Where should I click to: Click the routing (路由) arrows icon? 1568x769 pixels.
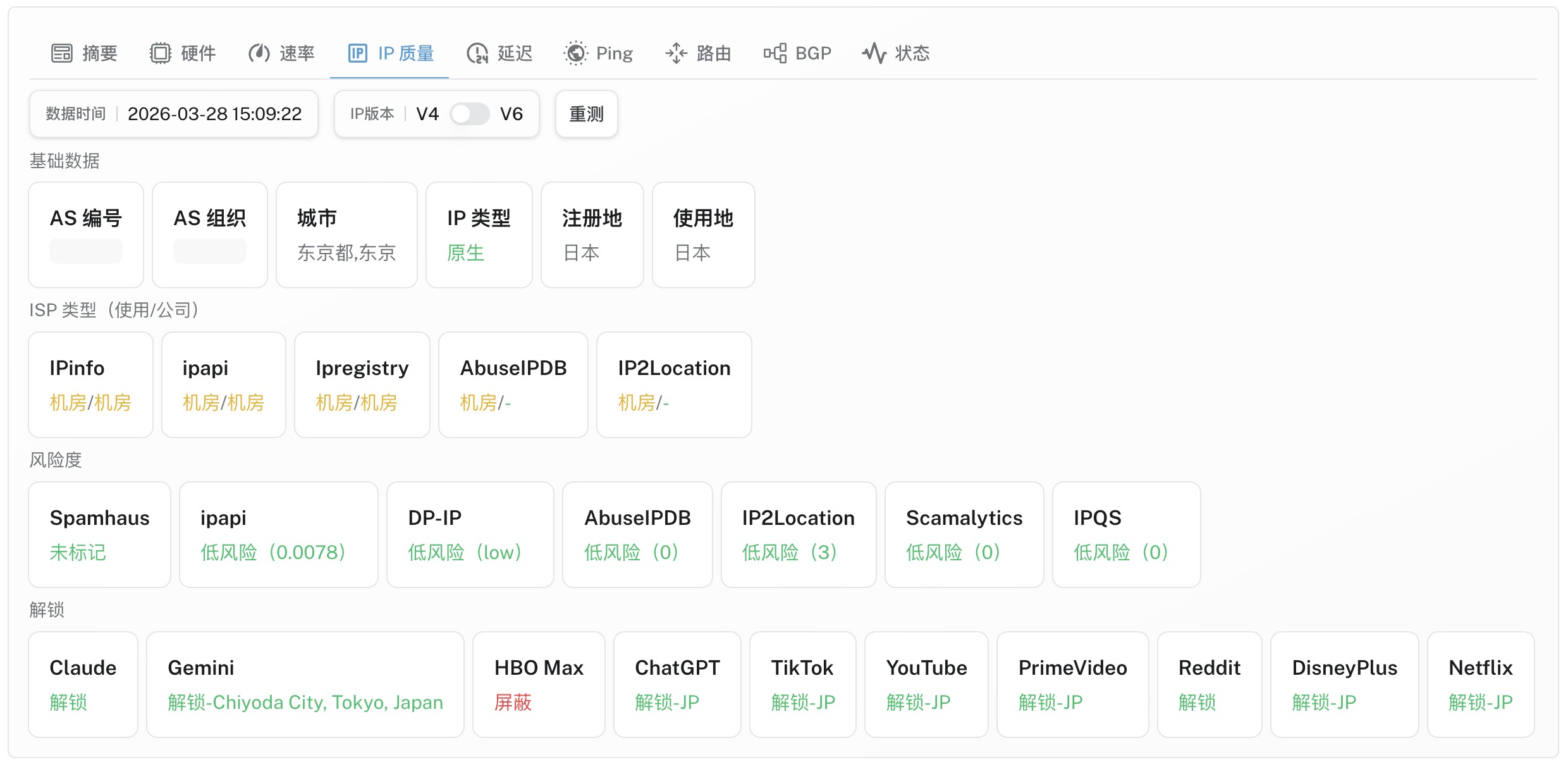coord(676,53)
